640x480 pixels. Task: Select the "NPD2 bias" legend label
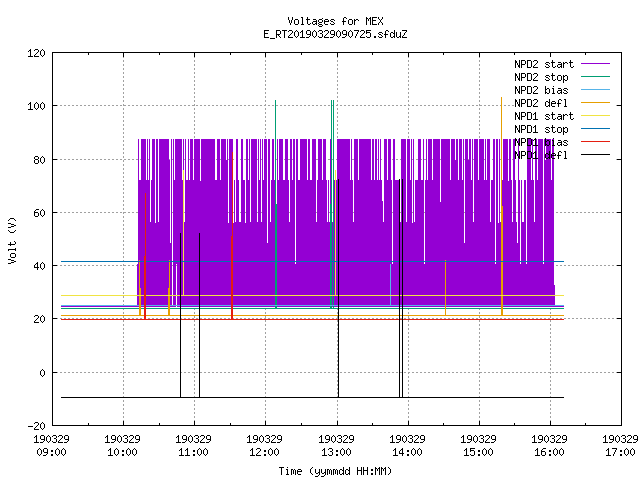click(541, 90)
